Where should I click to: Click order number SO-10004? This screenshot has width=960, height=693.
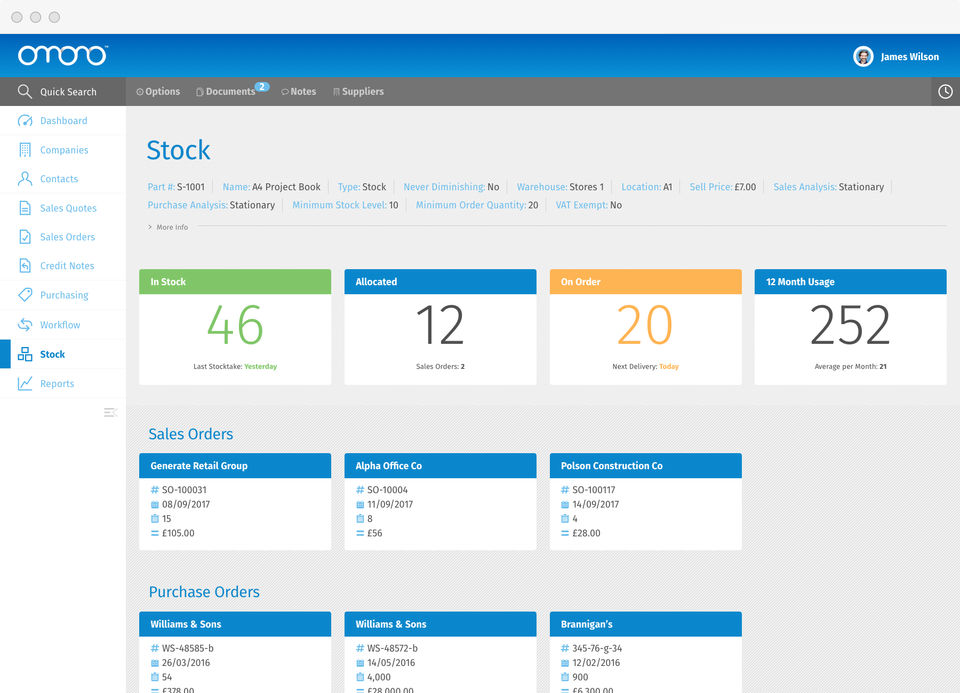click(x=387, y=490)
